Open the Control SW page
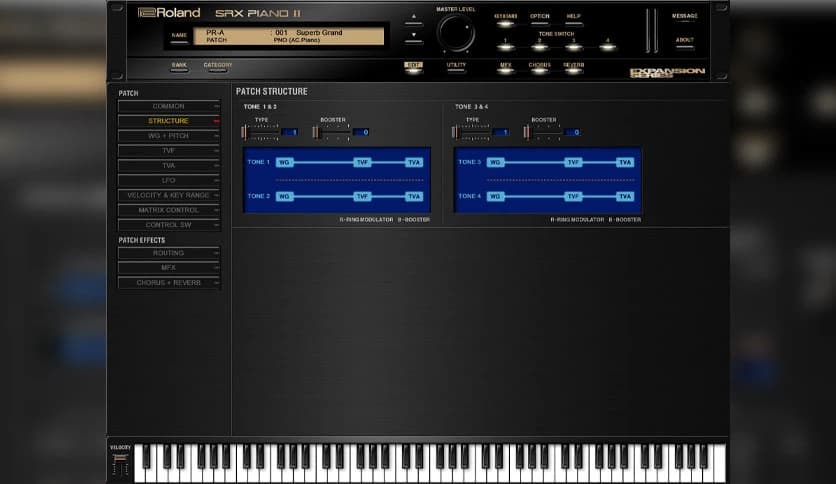The image size is (836, 484). [168, 225]
